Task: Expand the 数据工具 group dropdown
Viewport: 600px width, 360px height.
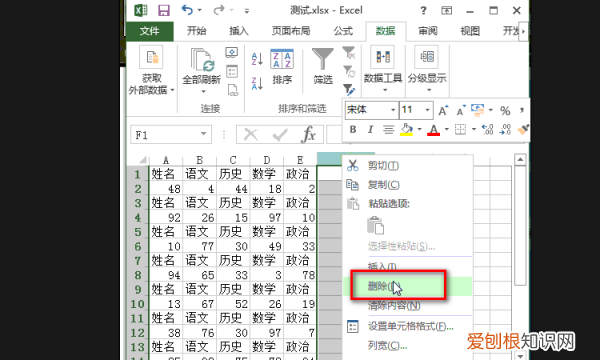Action: pyautogui.click(x=385, y=90)
